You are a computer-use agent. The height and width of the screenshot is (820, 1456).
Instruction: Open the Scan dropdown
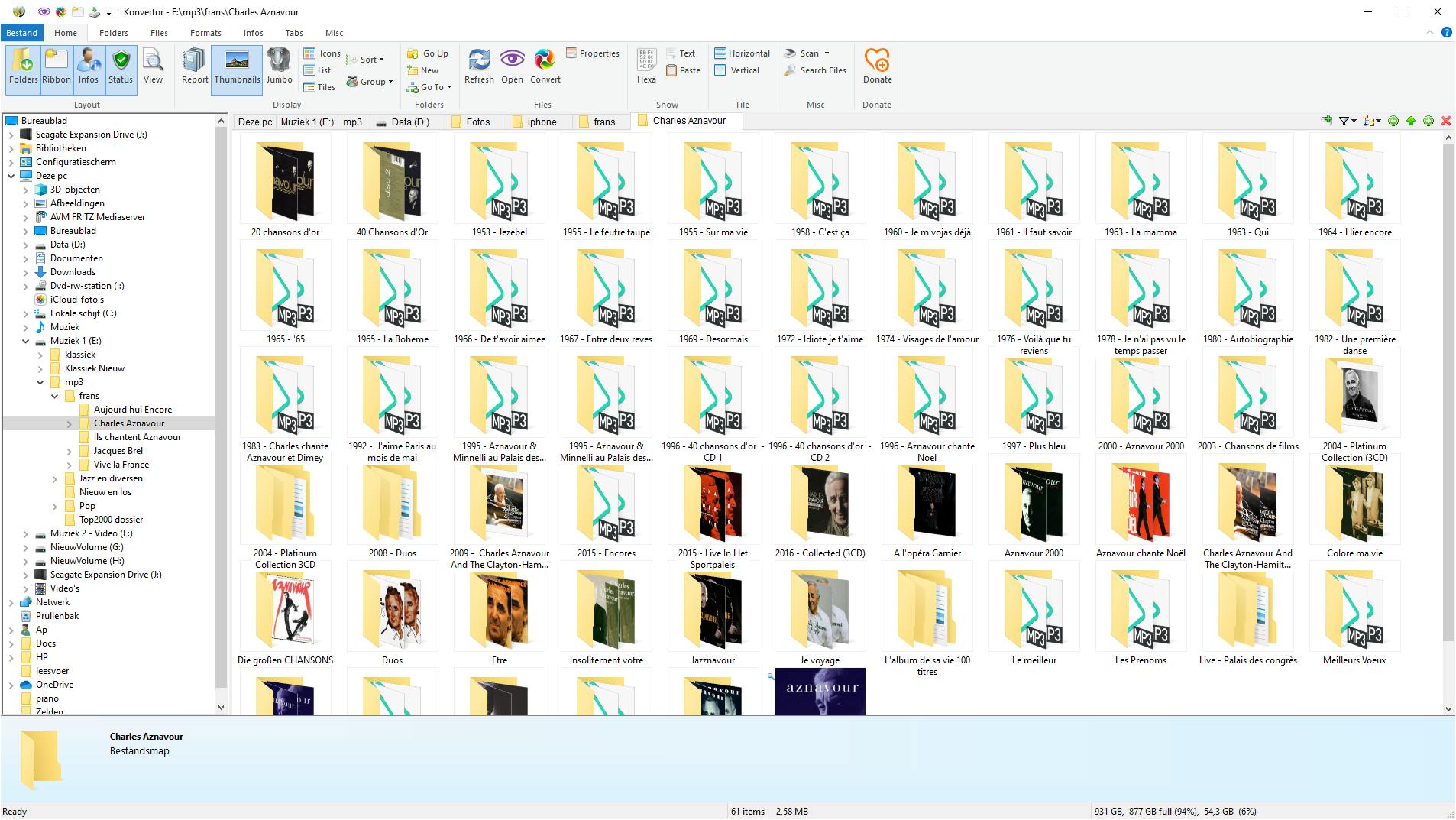807,53
